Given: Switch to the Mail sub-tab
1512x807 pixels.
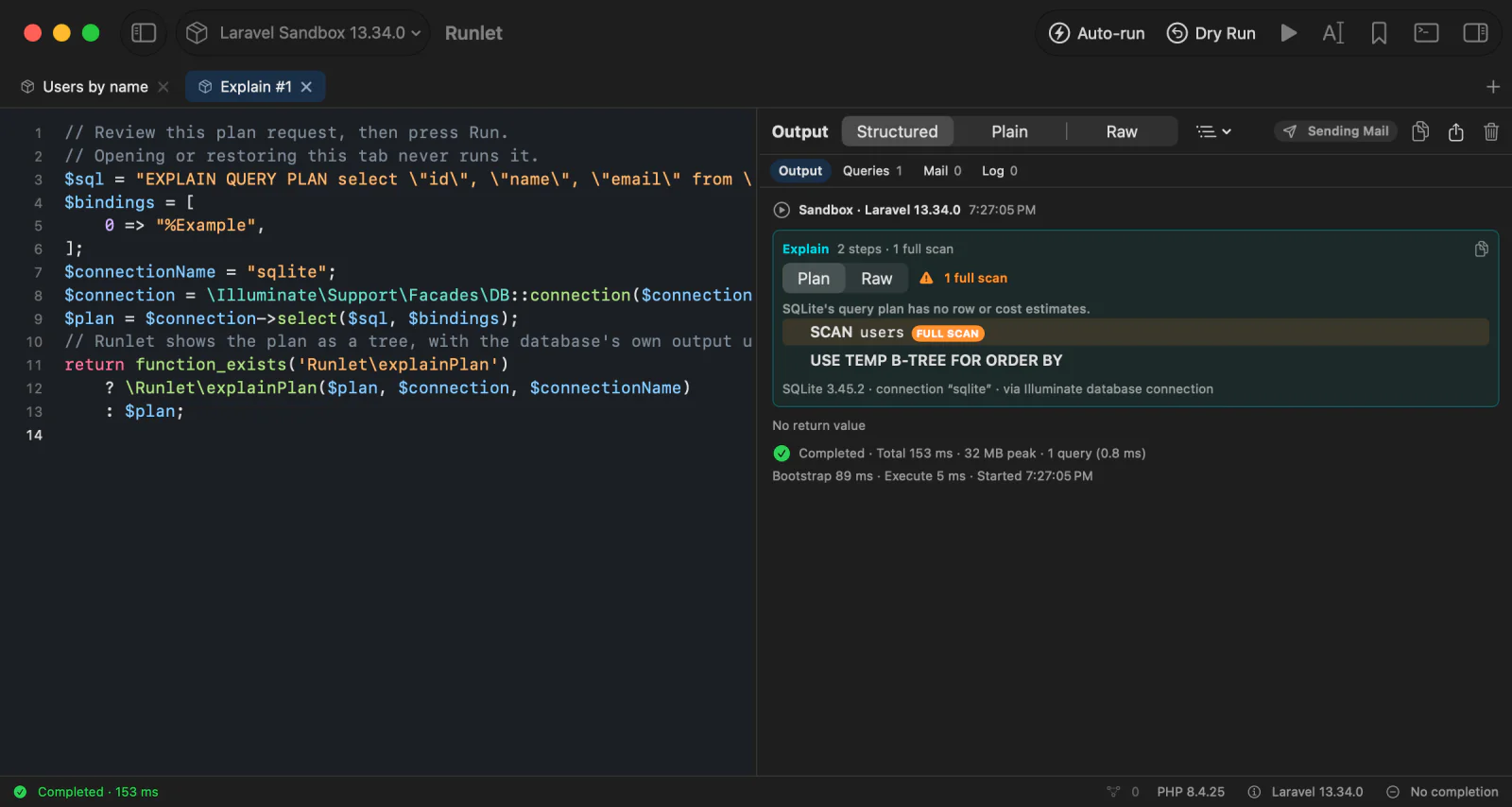Looking at the screenshot, I should (942, 171).
